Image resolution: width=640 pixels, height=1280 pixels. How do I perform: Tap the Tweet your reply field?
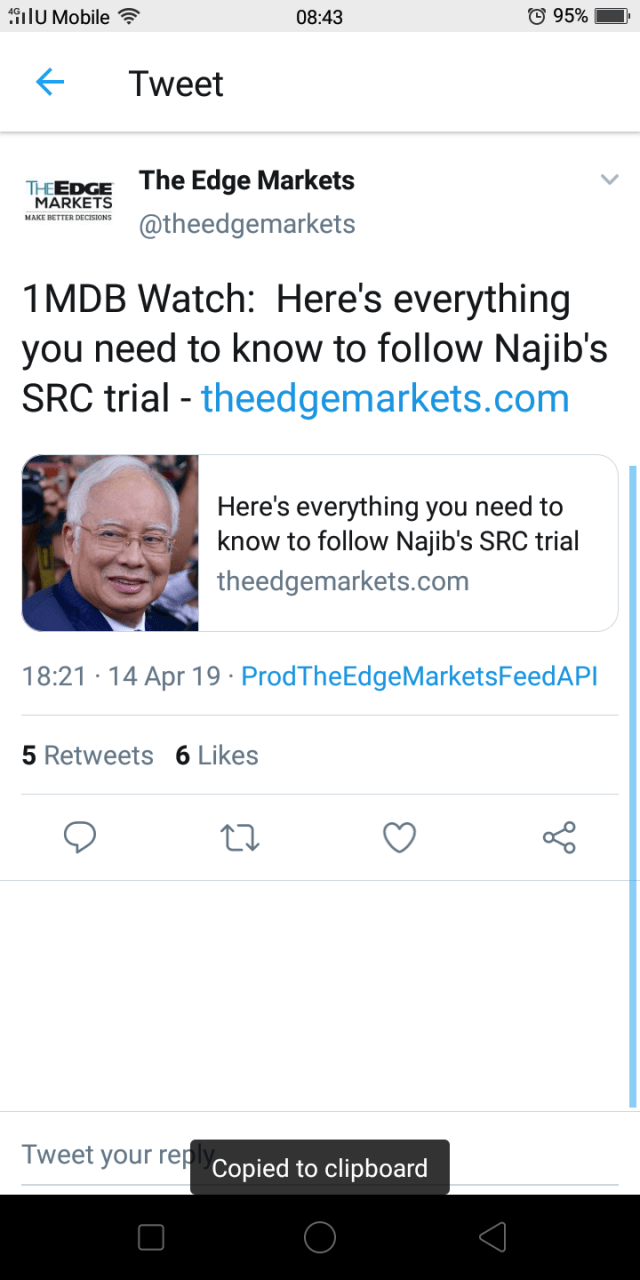pos(110,1155)
